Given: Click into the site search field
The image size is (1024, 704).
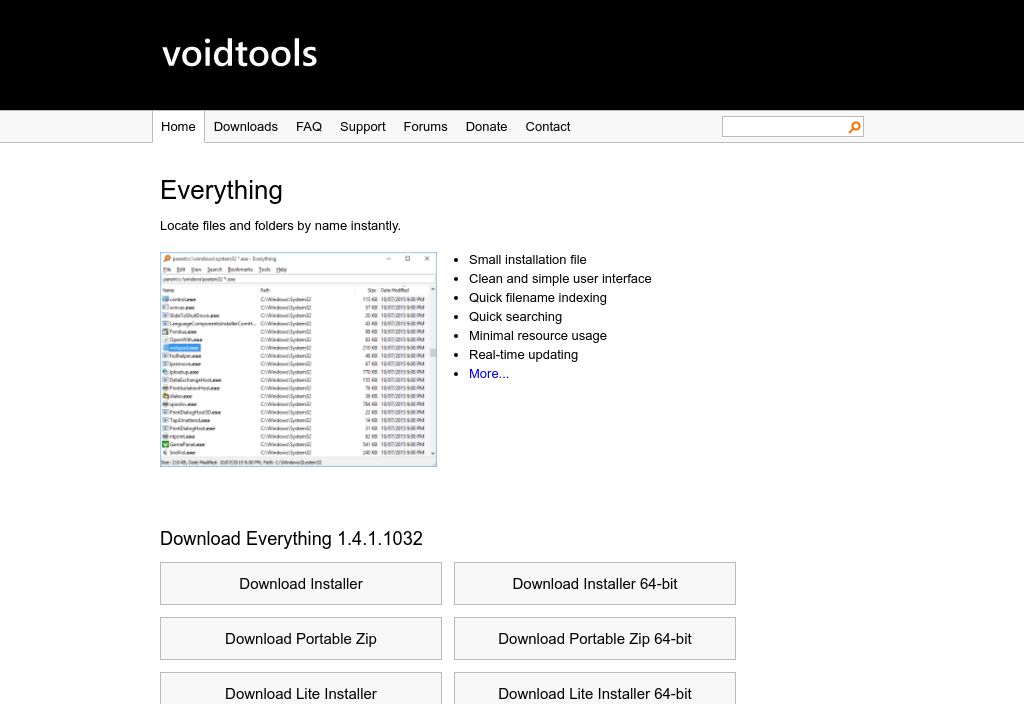Looking at the screenshot, I should pos(784,127).
